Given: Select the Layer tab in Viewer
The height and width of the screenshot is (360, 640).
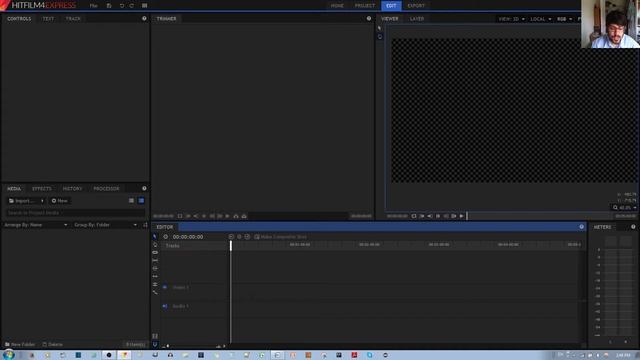Looking at the screenshot, I should (417, 19).
